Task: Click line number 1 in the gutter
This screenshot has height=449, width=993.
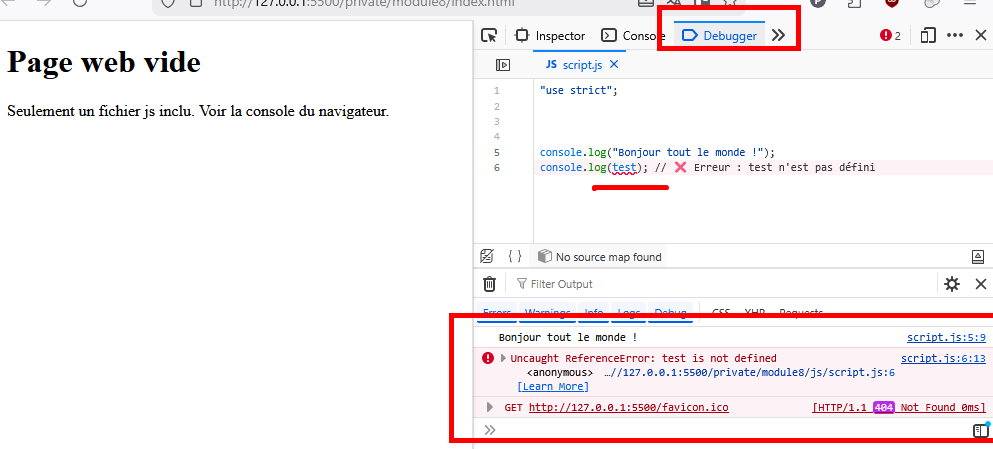Action: coord(496,91)
